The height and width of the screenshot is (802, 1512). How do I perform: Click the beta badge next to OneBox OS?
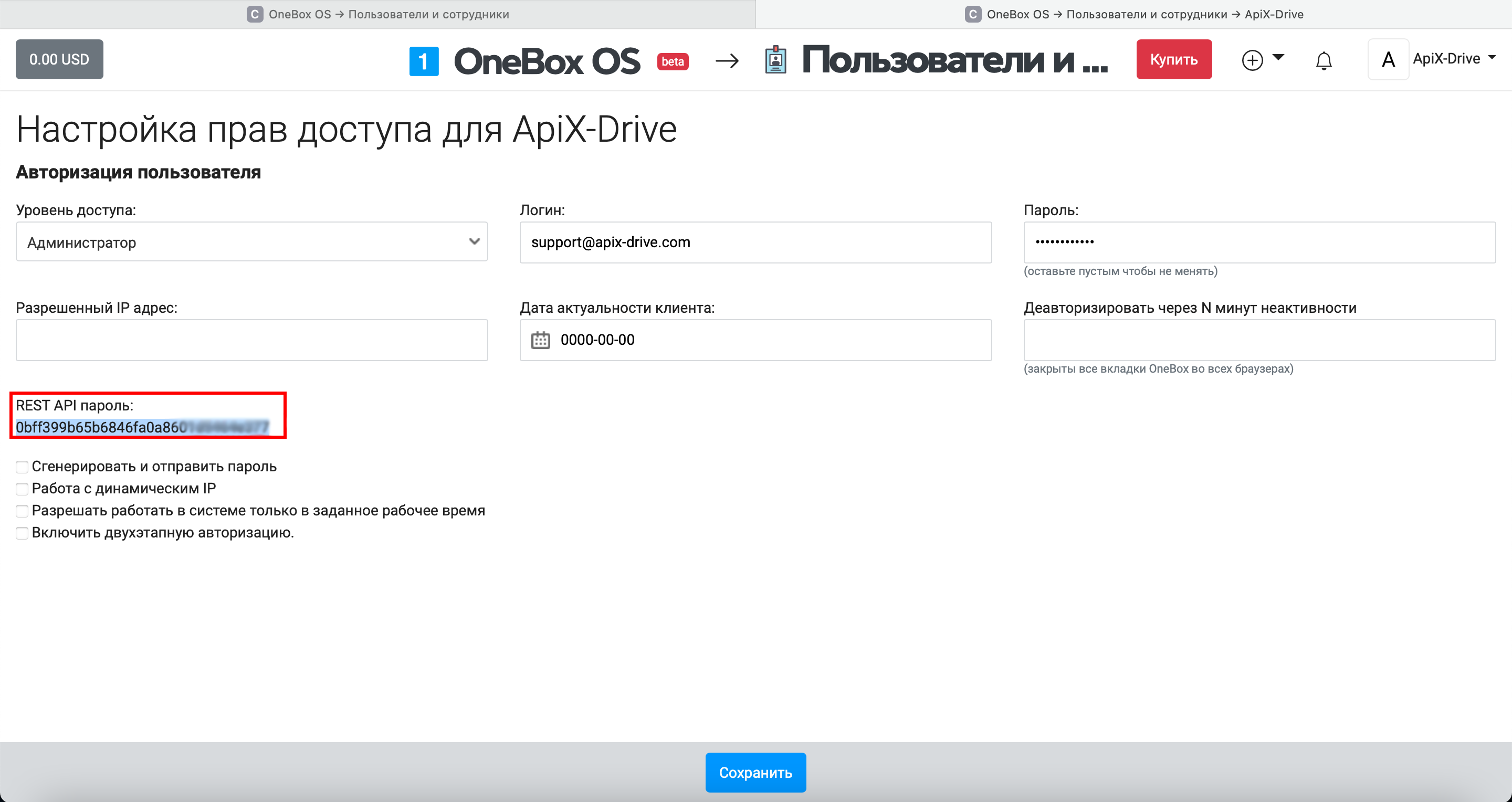pos(673,61)
